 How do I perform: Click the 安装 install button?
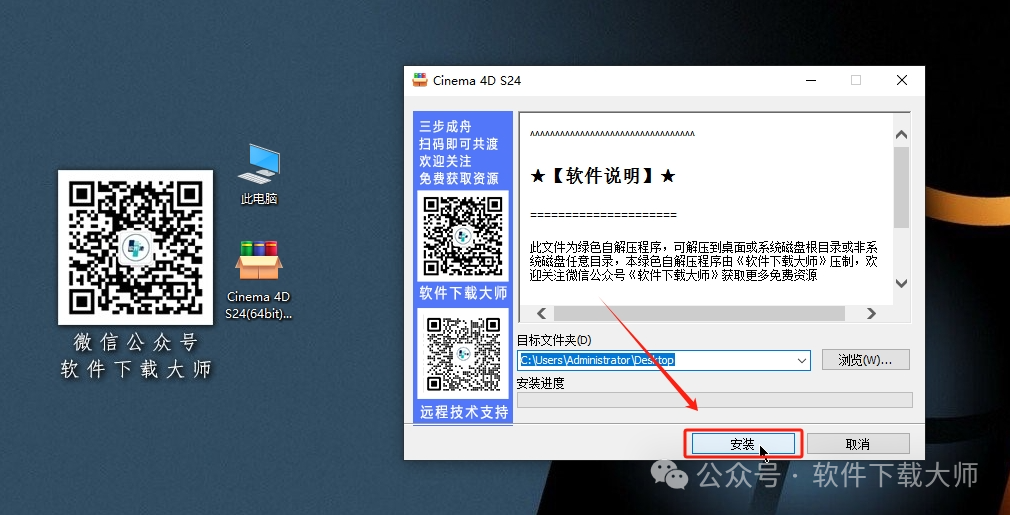742,444
